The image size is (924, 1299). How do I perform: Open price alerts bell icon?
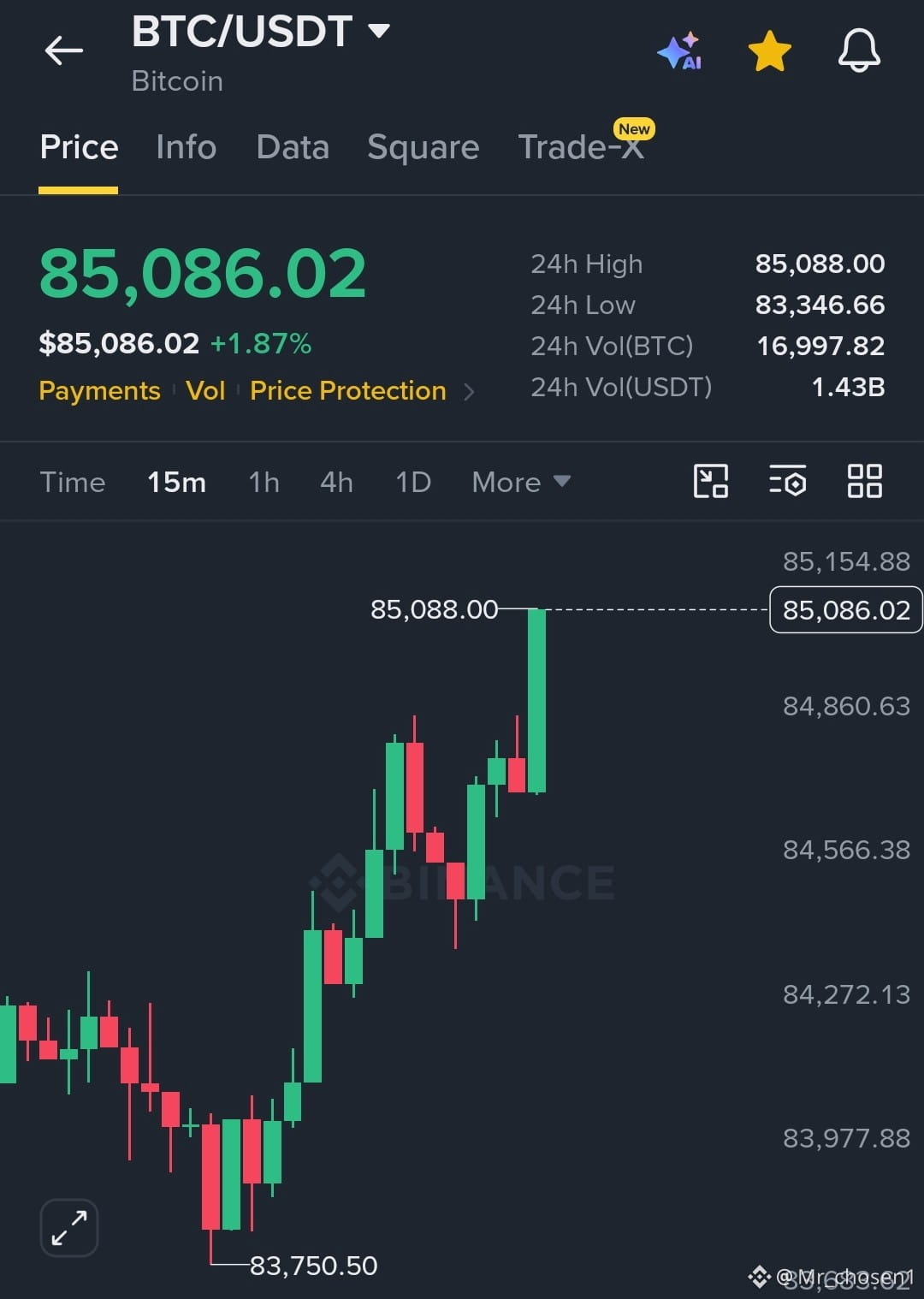pyautogui.click(x=859, y=50)
